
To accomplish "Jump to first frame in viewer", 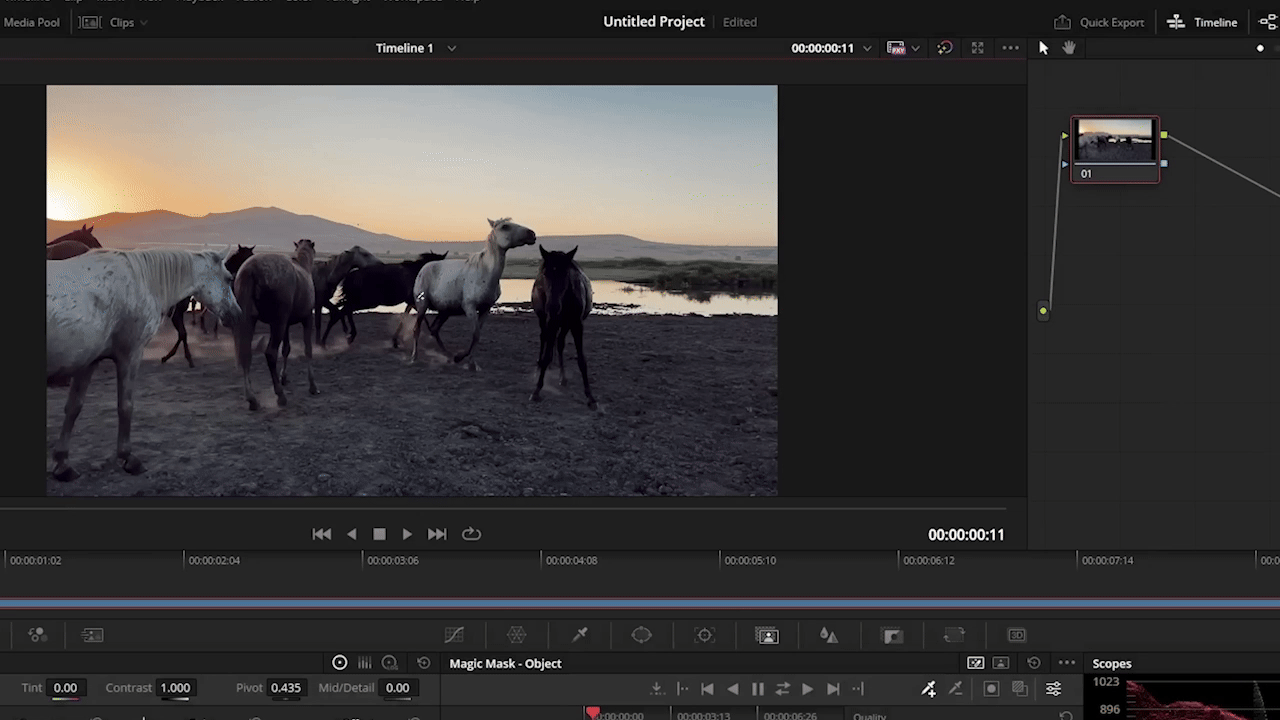I will (x=322, y=534).
